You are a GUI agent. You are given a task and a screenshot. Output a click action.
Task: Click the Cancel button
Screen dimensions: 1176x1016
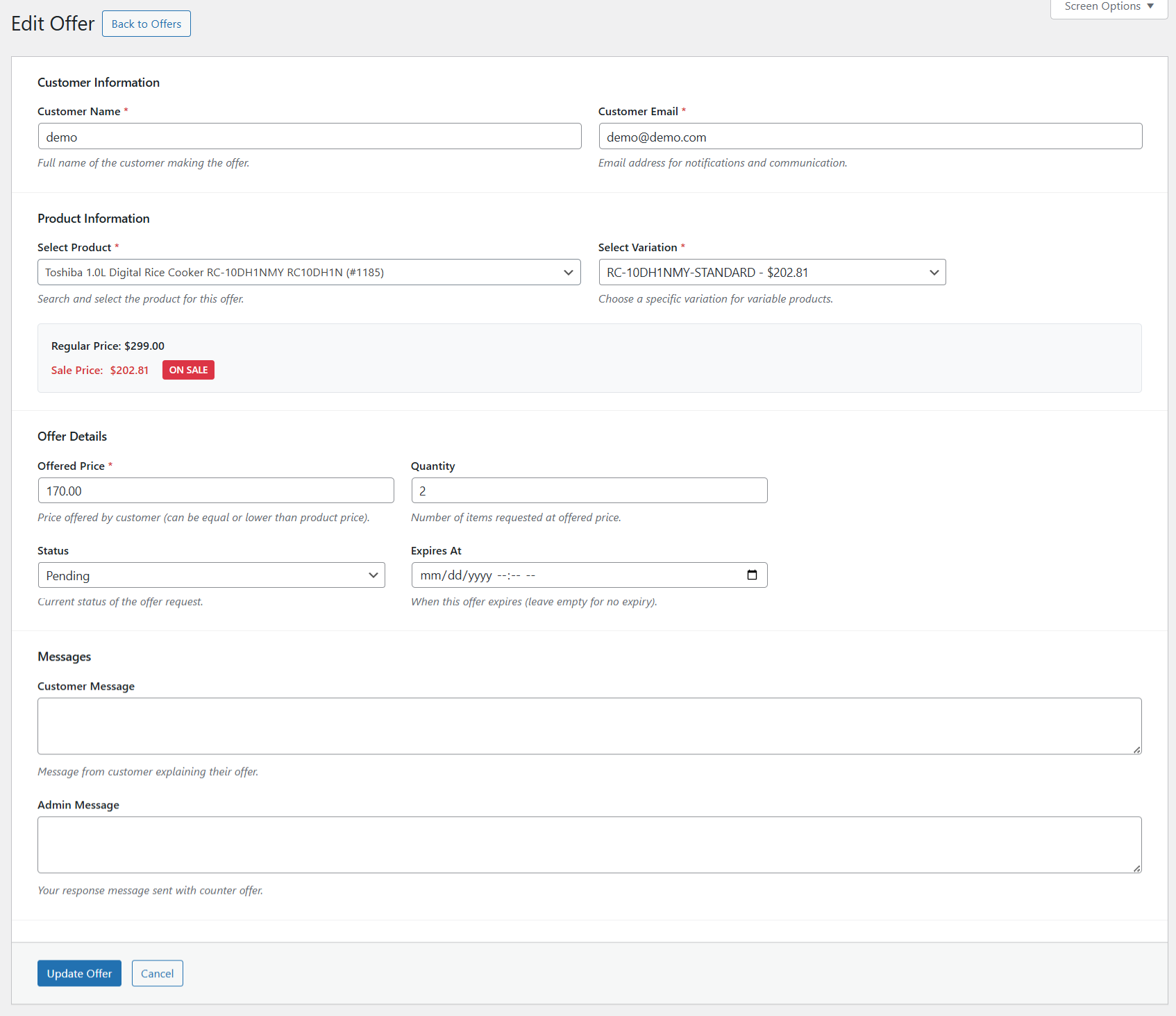point(158,973)
